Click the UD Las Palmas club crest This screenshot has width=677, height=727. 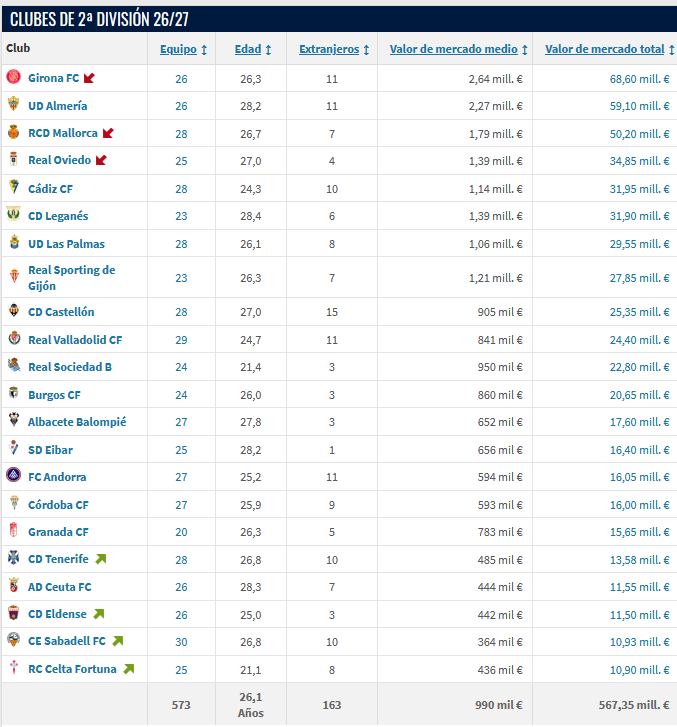click(x=14, y=242)
